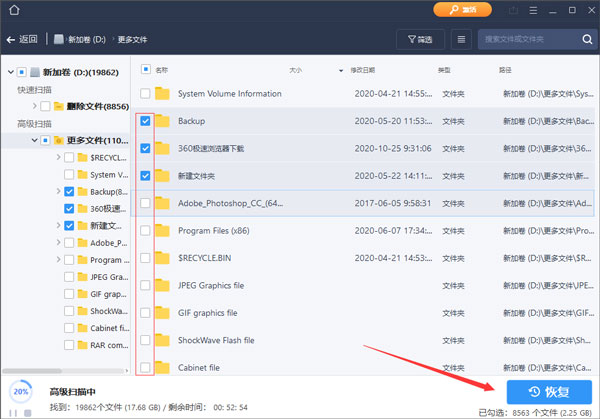
Task: Collapse the 更多文件 tree node
Action: (x=36, y=141)
